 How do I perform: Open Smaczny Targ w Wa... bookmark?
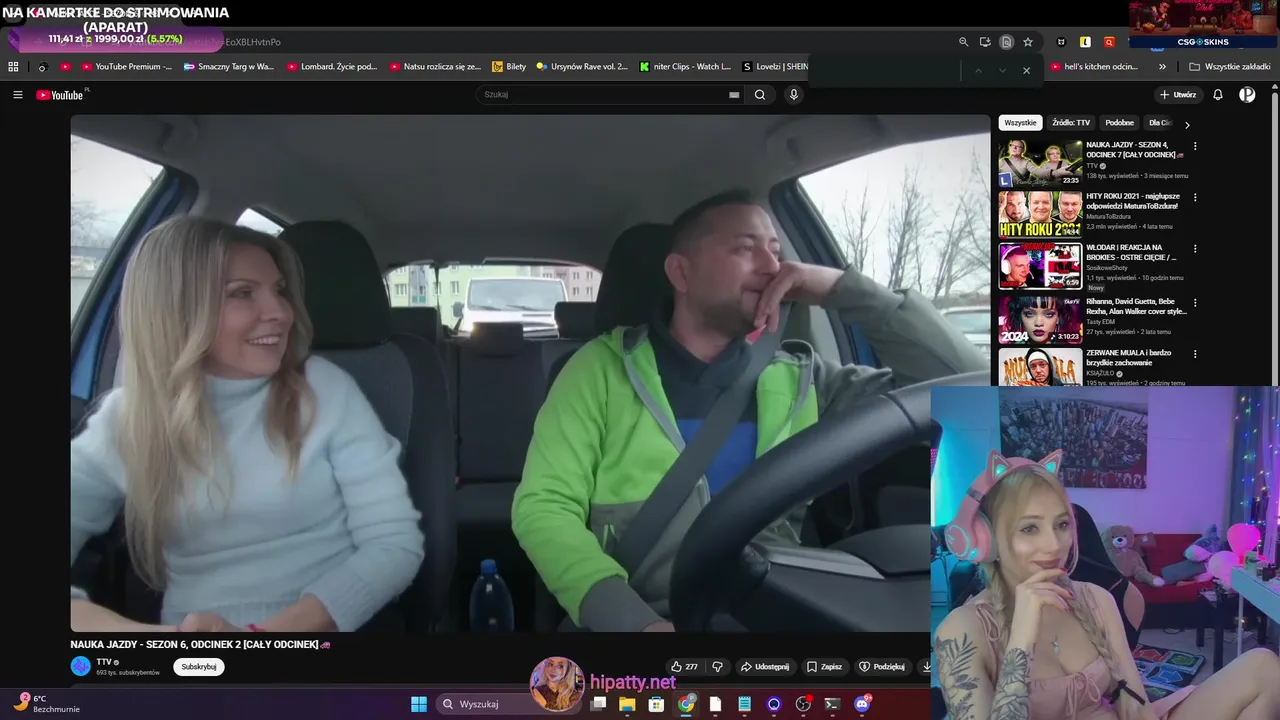coord(229,67)
